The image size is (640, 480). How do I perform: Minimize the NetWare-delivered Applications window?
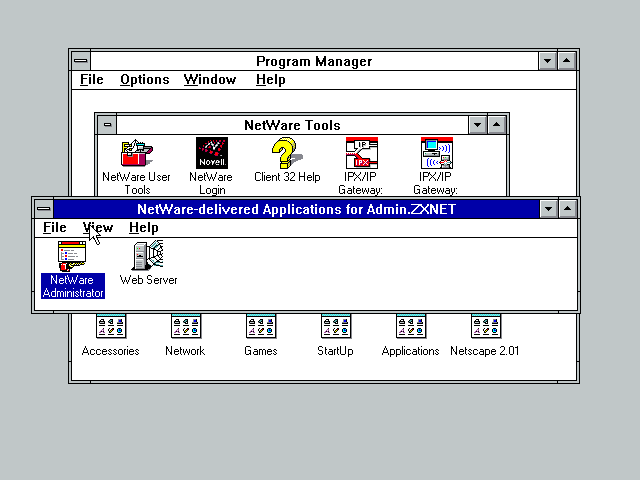549,209
